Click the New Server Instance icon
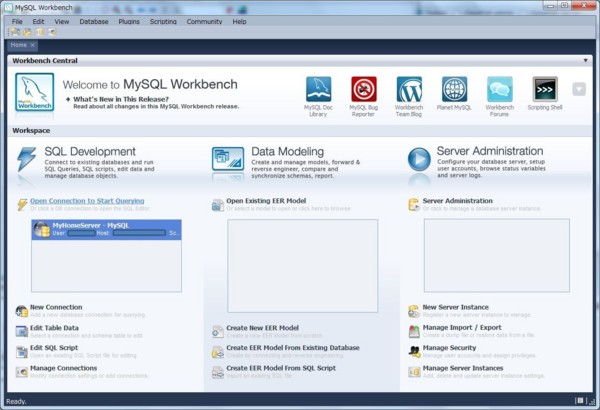The width and height of the screenshot is (600, 410). click(x=414, y=311)
